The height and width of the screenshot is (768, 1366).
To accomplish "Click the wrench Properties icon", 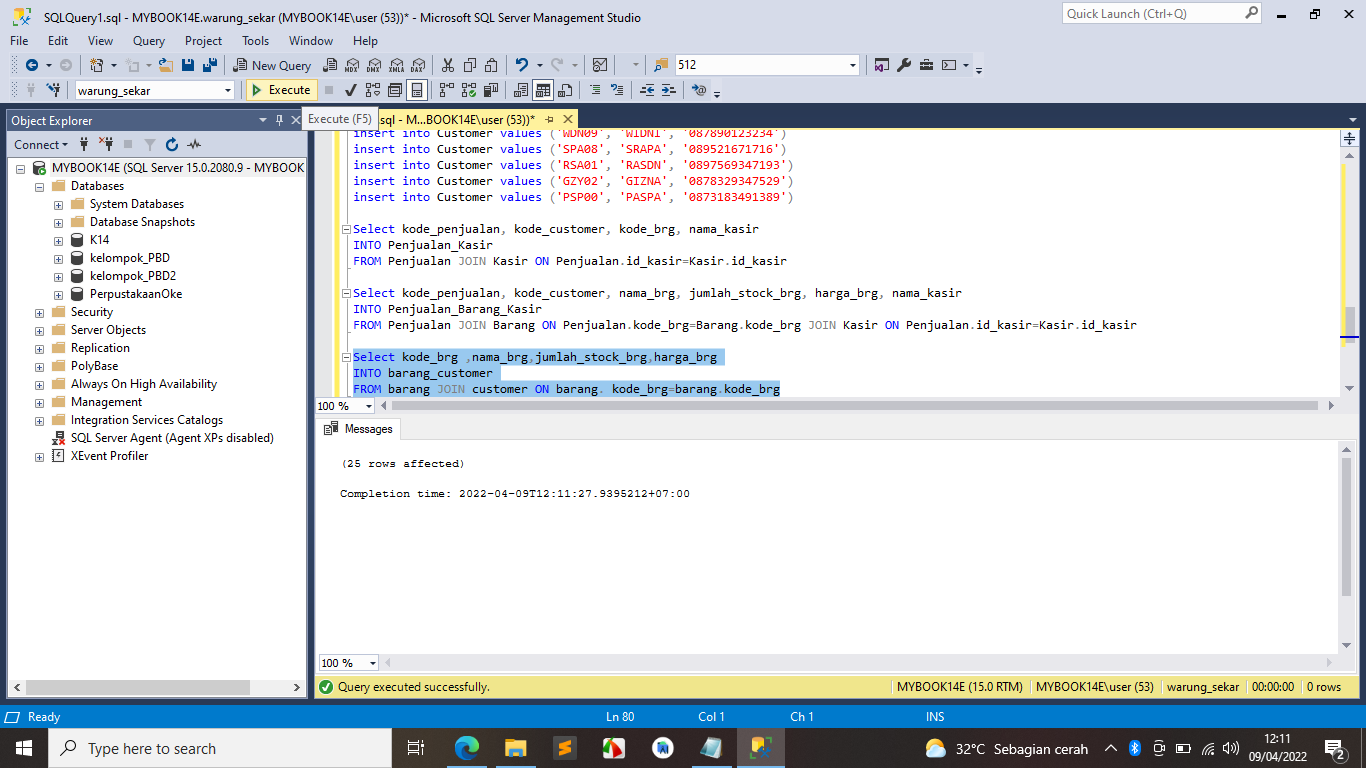I will (x=904, y=65).
